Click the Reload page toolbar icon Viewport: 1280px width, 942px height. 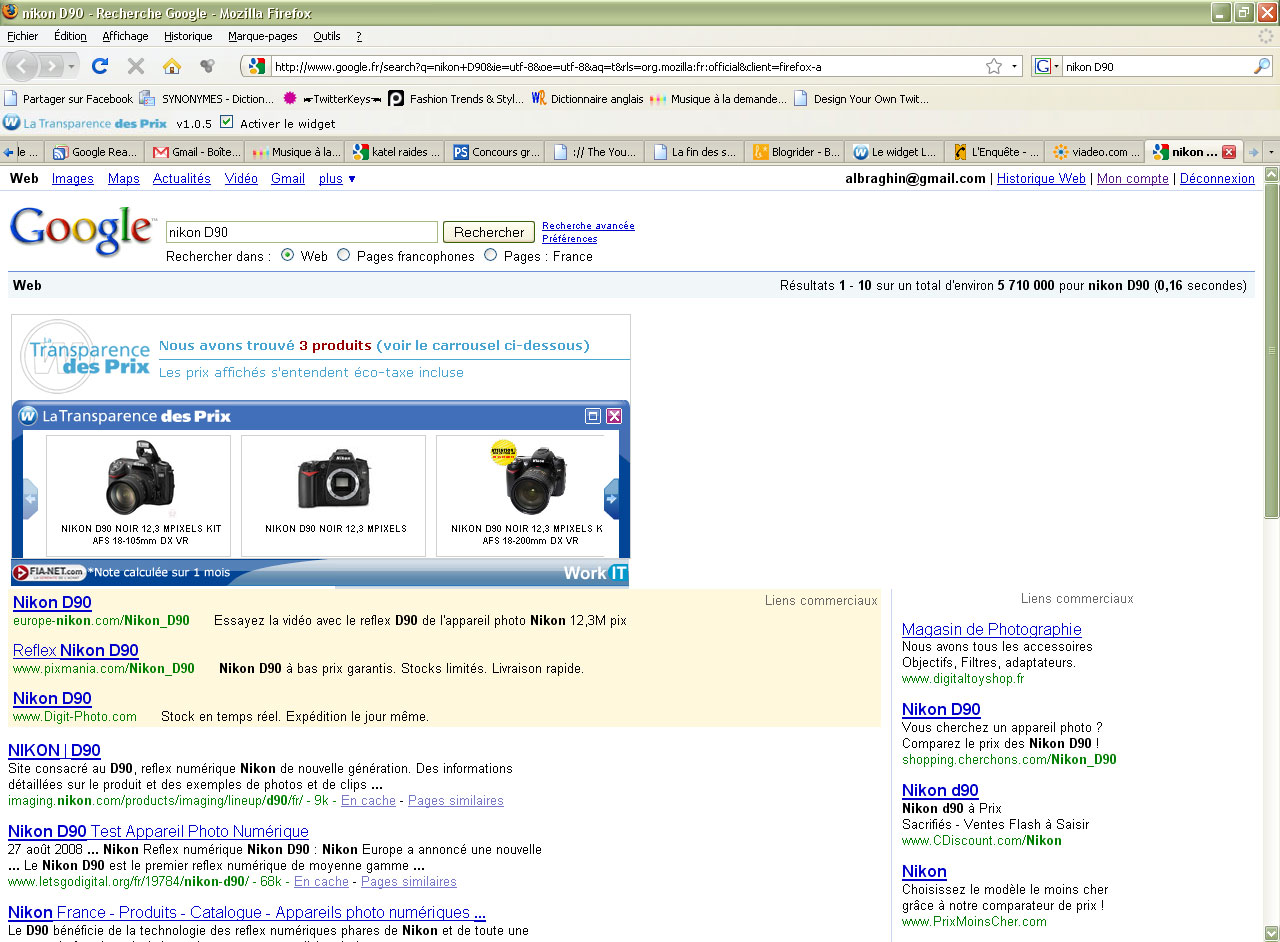coord(99,66)
